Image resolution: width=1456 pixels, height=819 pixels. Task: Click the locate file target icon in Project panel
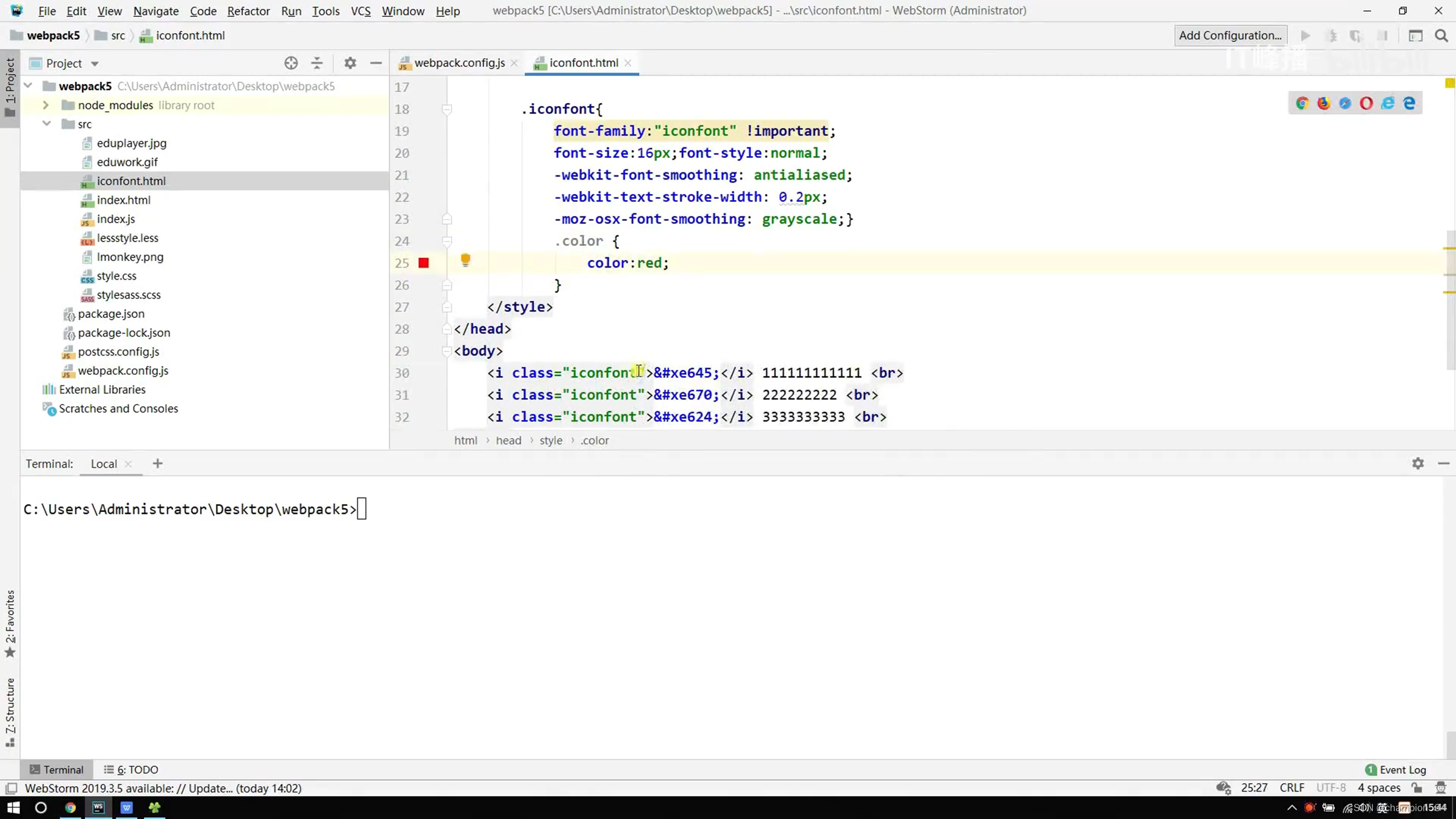[291, 63]
